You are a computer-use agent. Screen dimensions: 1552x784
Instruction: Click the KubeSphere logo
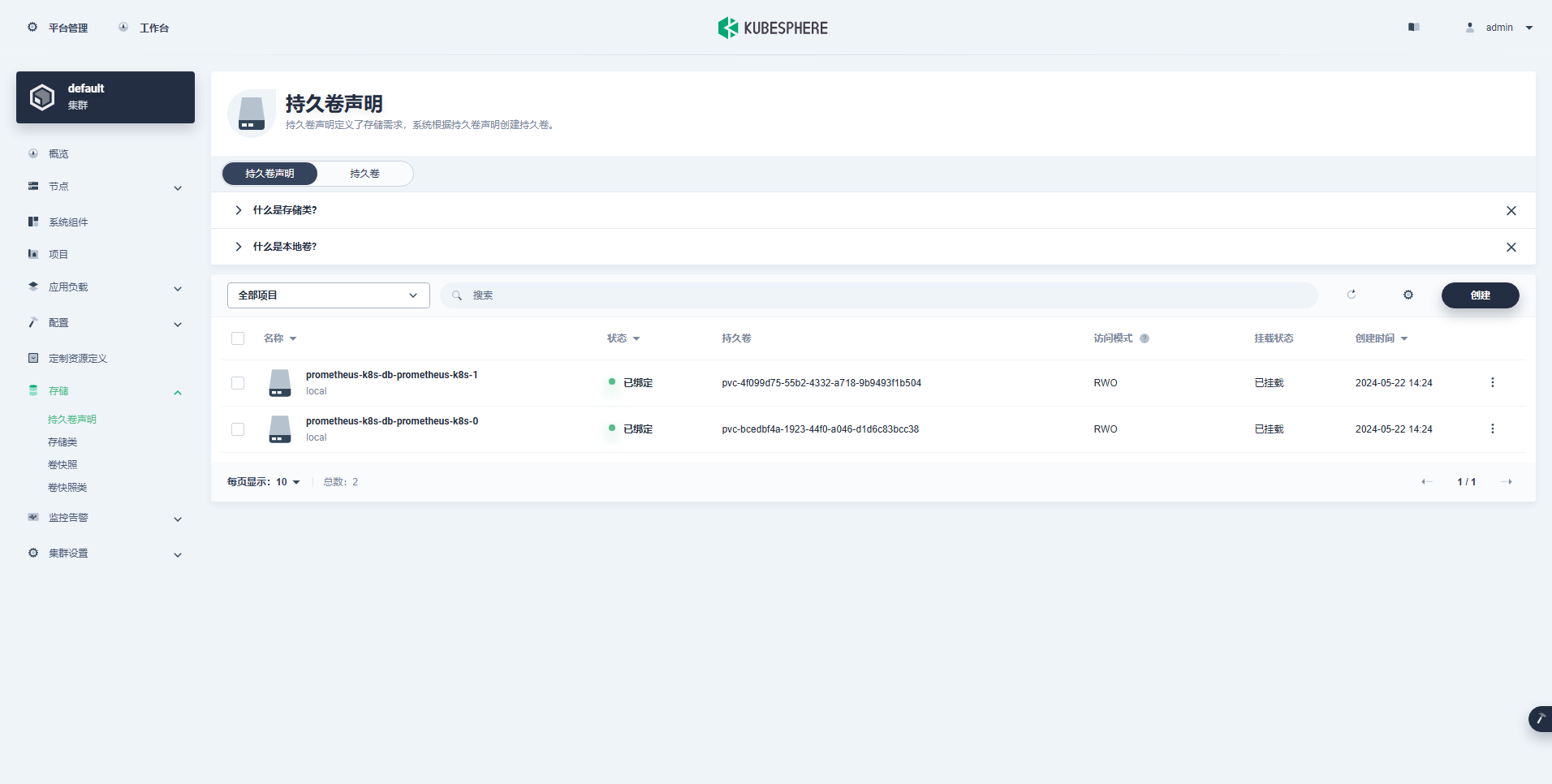click(x=773, y=28)
